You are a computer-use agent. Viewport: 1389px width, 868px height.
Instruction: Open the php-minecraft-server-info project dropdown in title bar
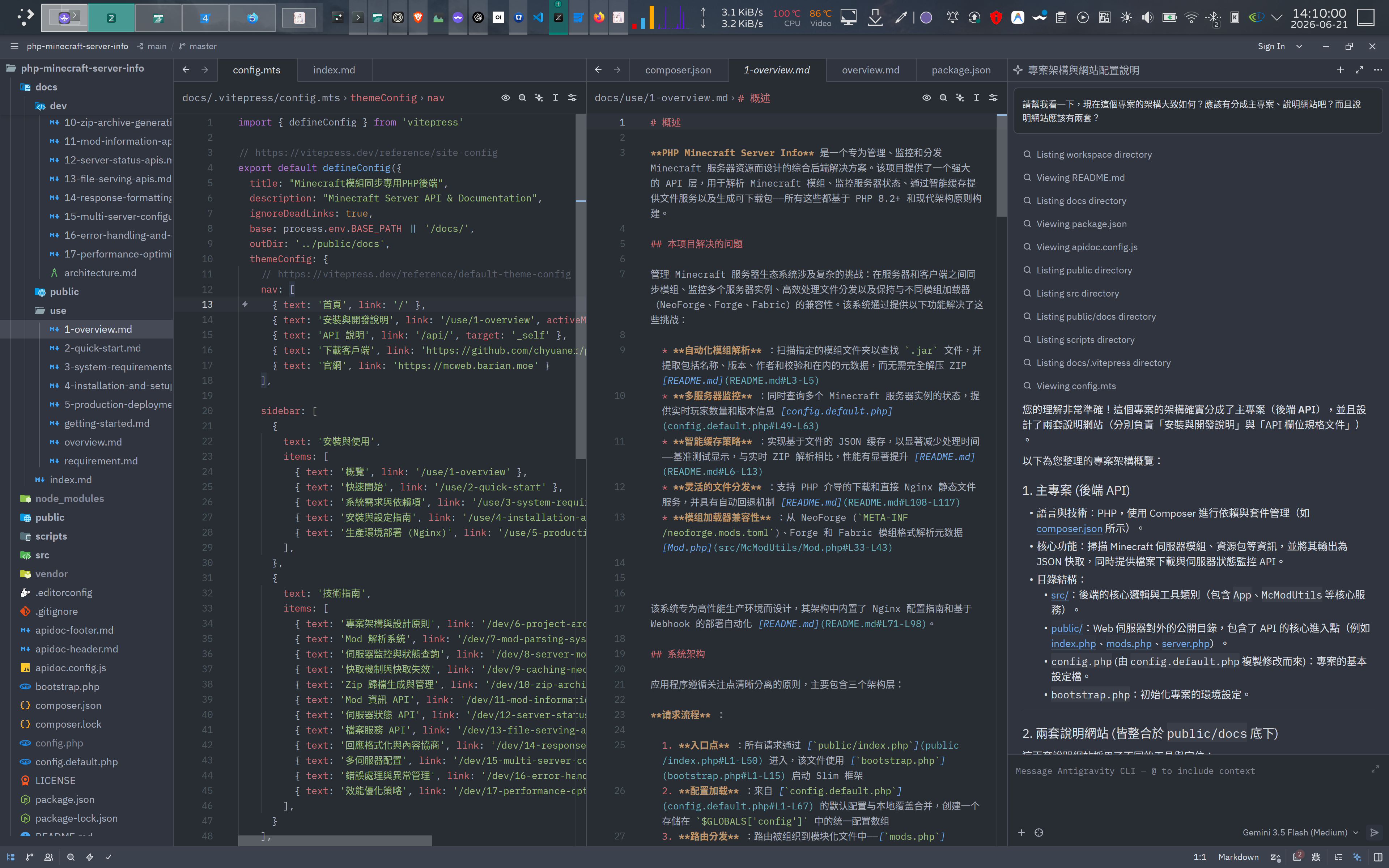(77, 46)
